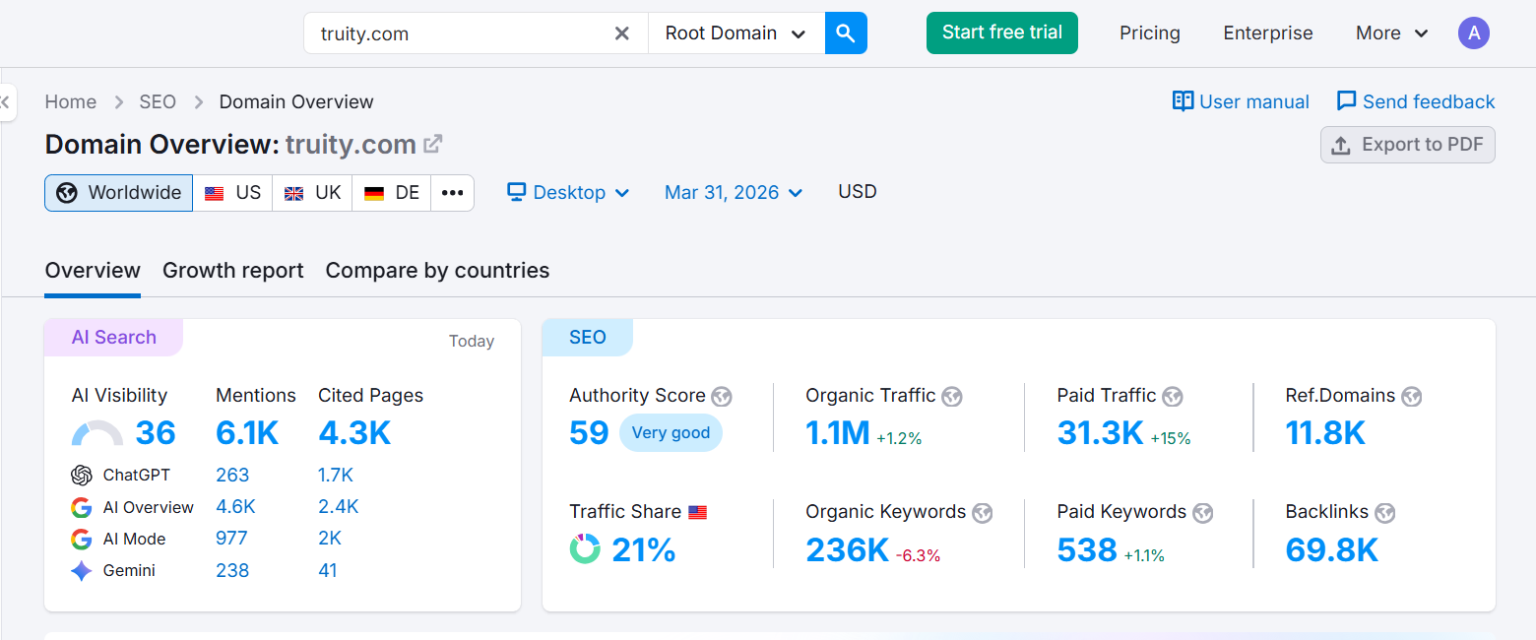Image resolution: width=1536 pixels, height=640 pixels.
Task: Collapse the left sidebar arrow
Action: pos(6,101)
